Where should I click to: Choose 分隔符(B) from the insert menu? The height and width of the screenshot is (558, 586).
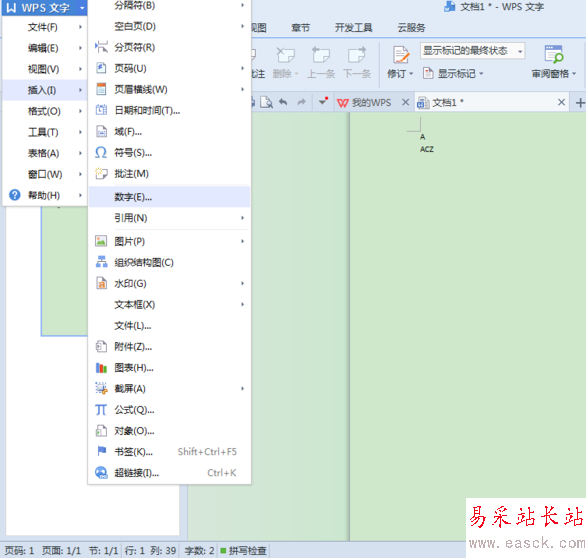[x=169, y=6]
